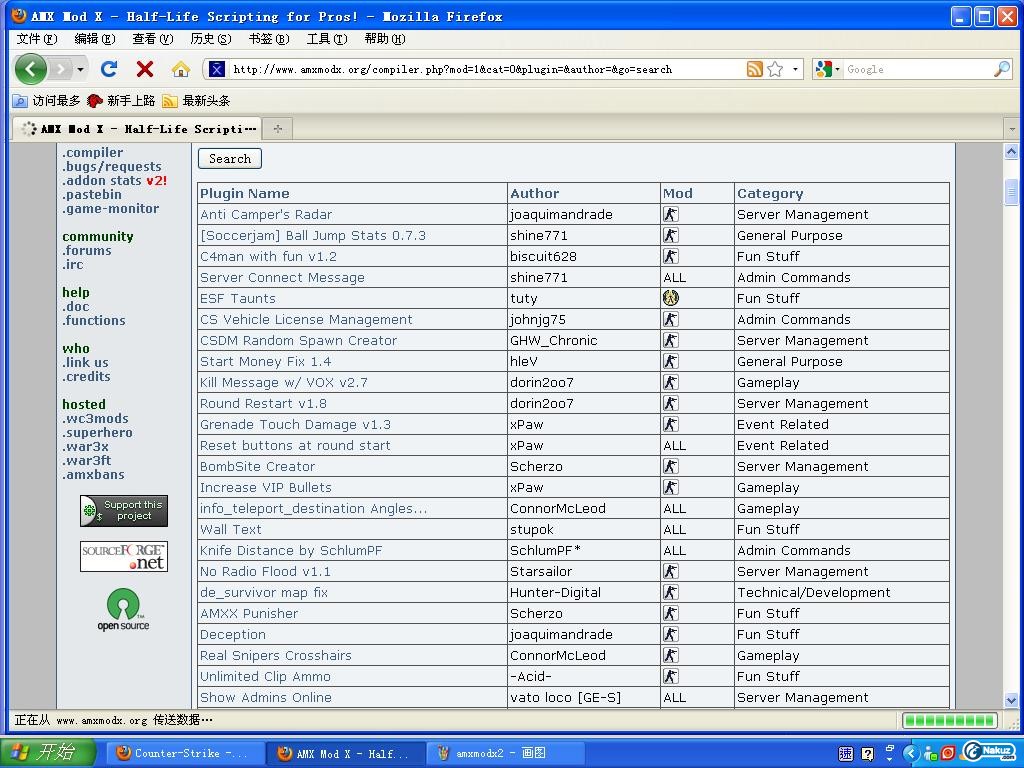Click the help question mark tray icon
1024x768 pixels.
coord(867,754)
